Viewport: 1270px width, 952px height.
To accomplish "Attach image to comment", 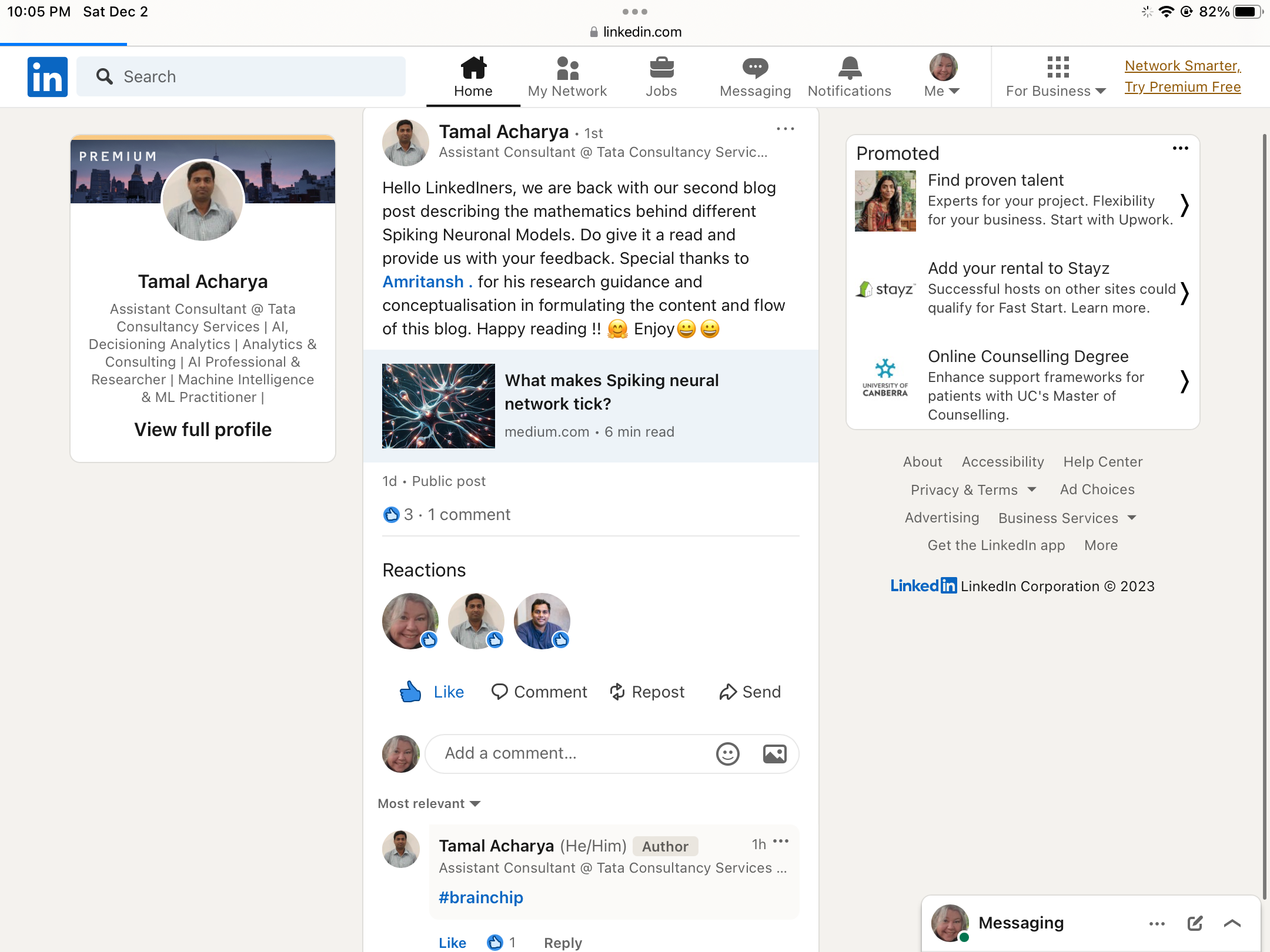I will [774, 753].
